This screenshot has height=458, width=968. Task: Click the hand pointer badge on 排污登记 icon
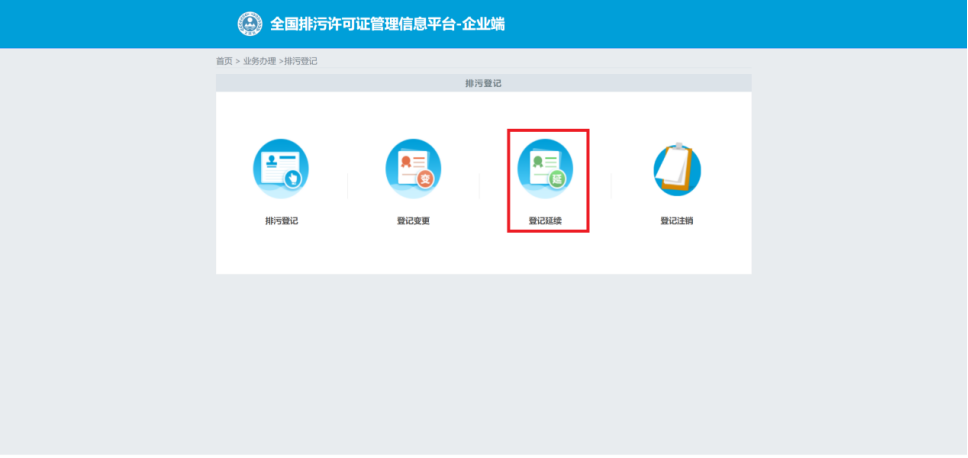[x=293, y=180]
